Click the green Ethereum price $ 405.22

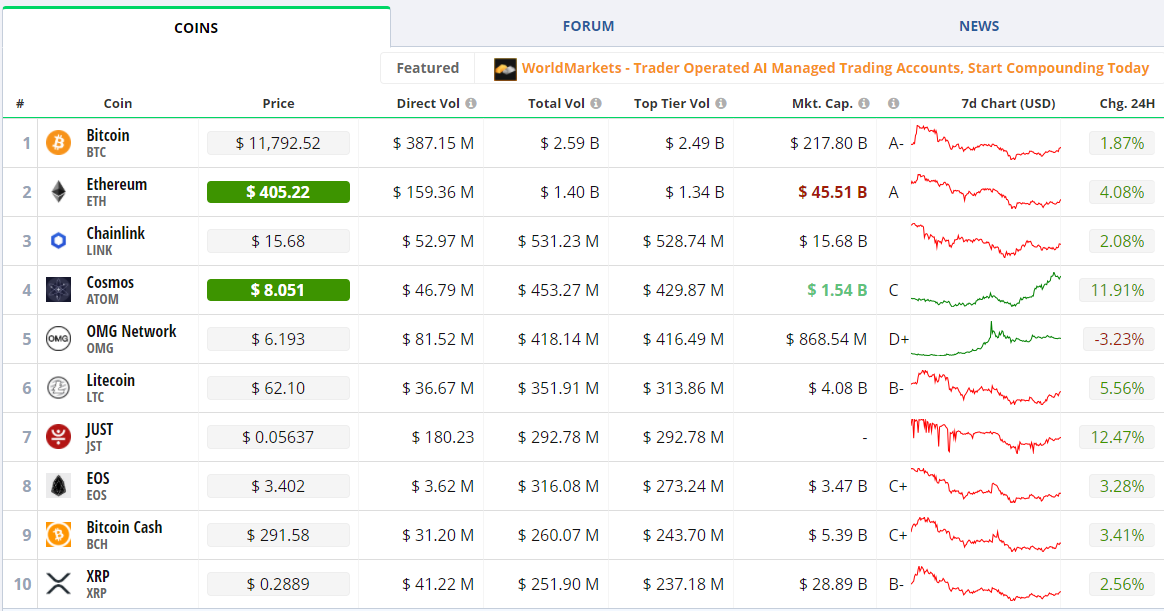[278, 192]
